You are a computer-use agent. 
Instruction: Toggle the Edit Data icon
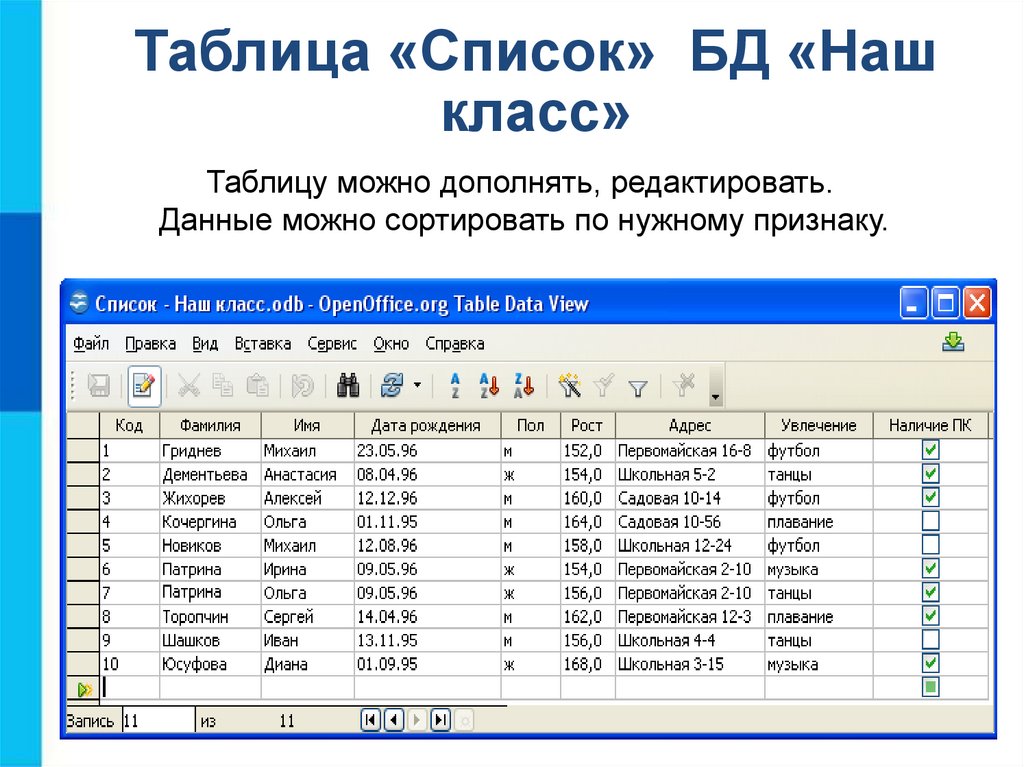(x=144, y=386)
